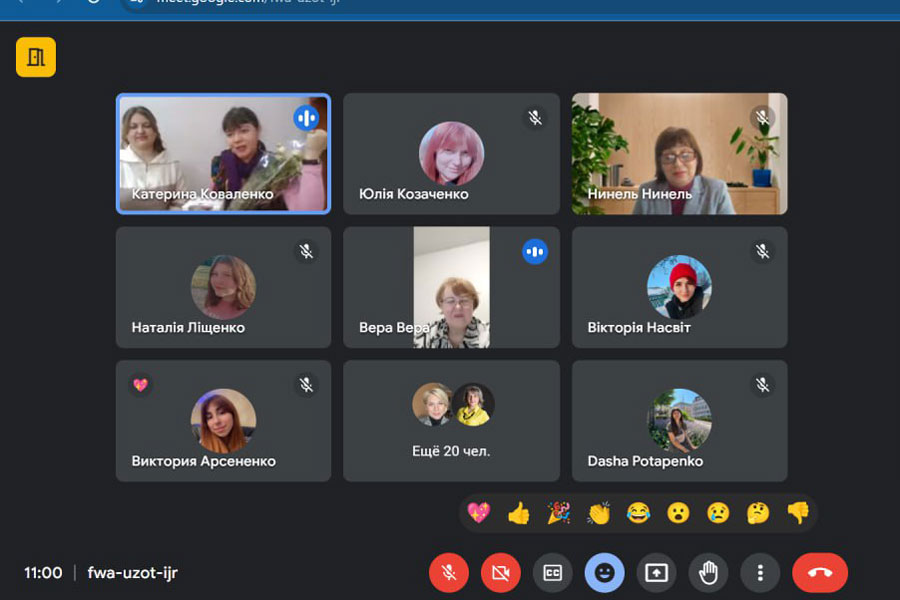
Task: Send the thumbs down reaction
Action: 798,512
